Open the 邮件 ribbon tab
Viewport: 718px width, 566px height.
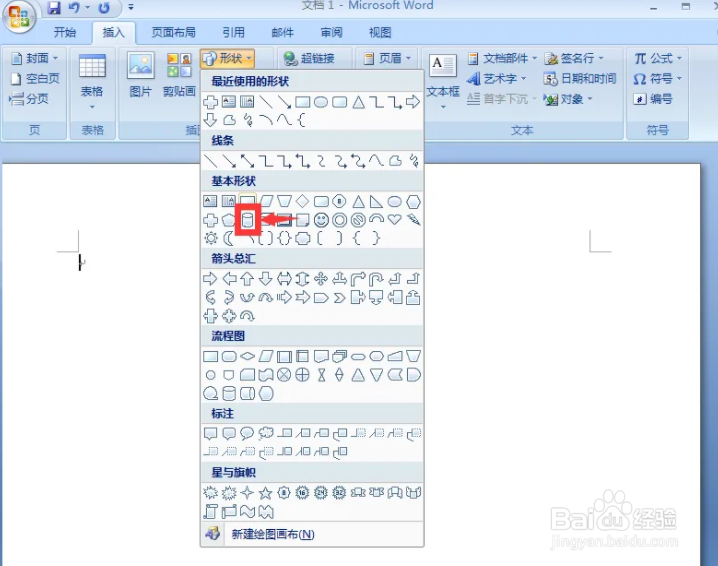[283, 33]
